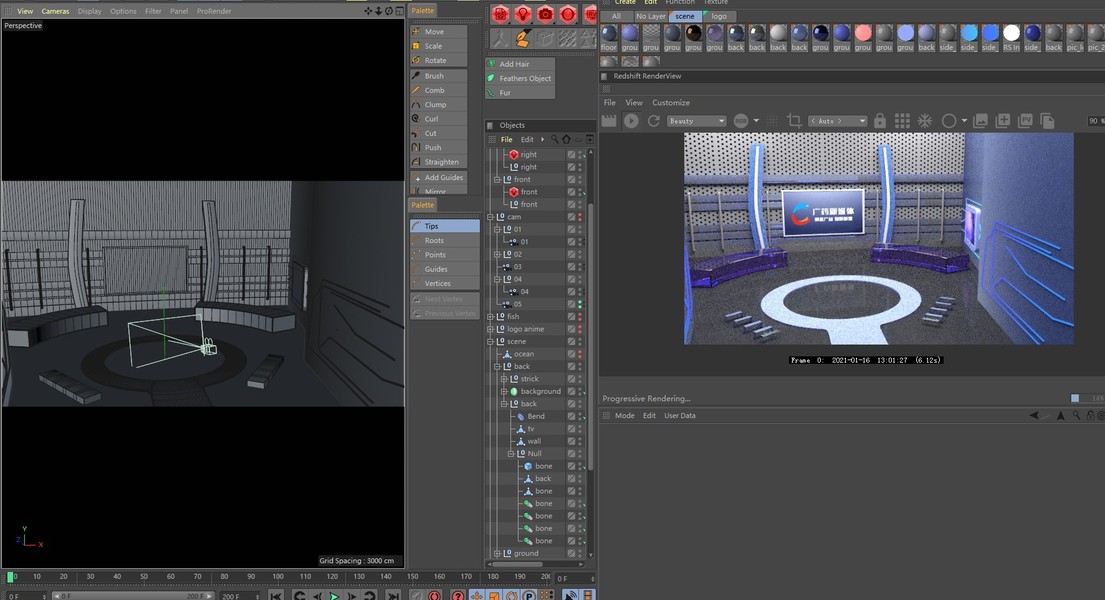
Task: Click save image icon in RenderView
Action: (x=980, y=121)
